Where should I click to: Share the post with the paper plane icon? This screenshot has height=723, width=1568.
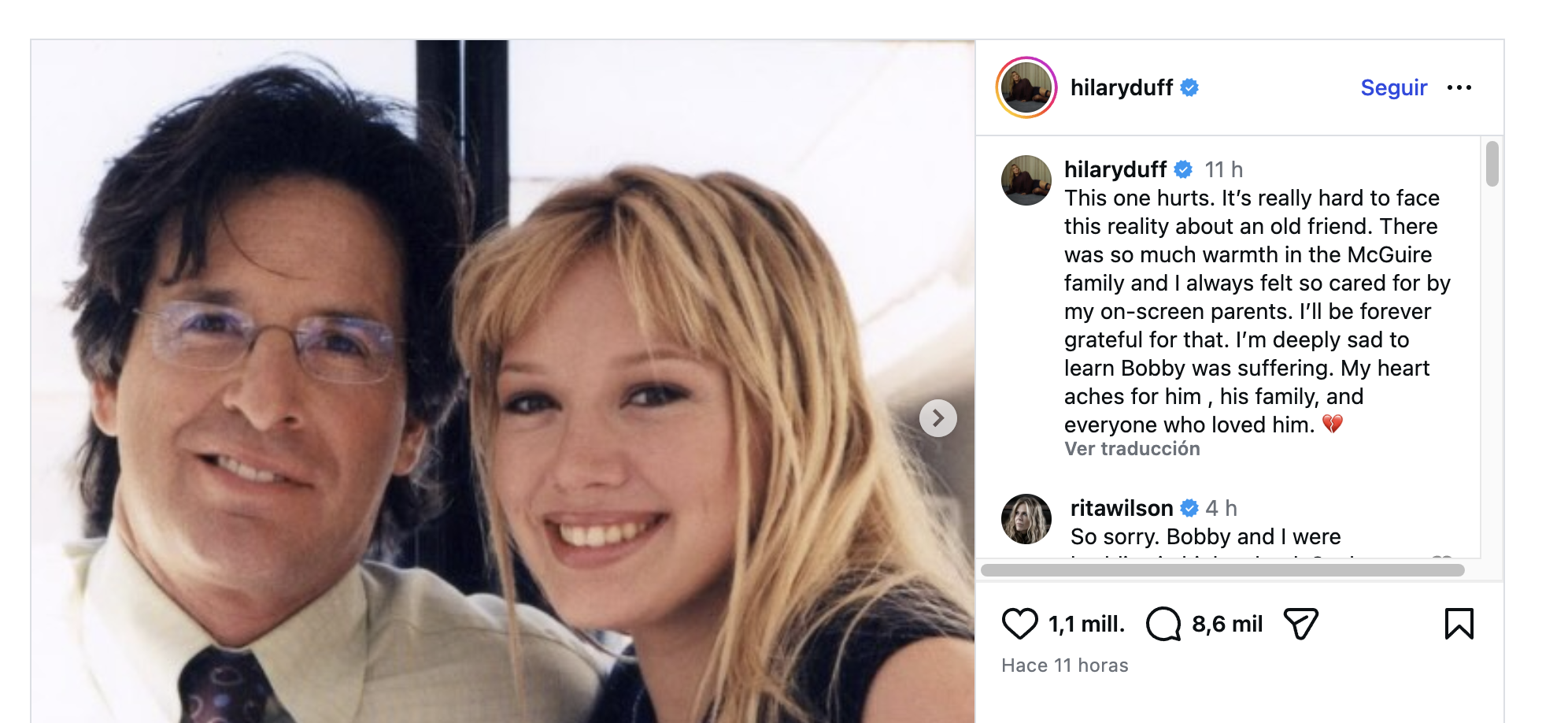(1300, 624)
